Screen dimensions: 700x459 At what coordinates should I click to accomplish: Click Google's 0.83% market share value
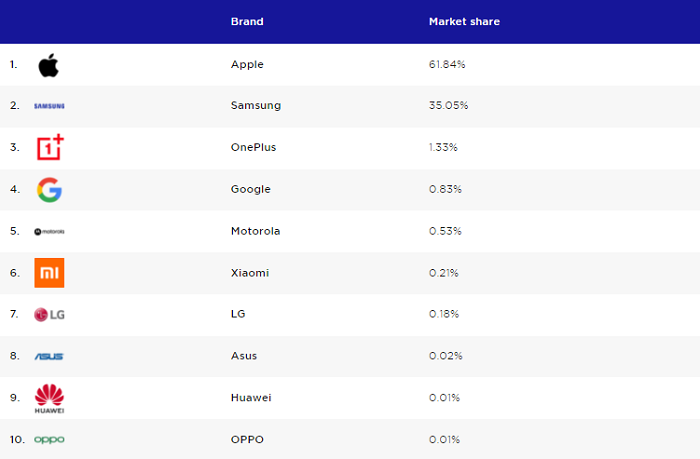pyautogui.click(x=445, y=189)
